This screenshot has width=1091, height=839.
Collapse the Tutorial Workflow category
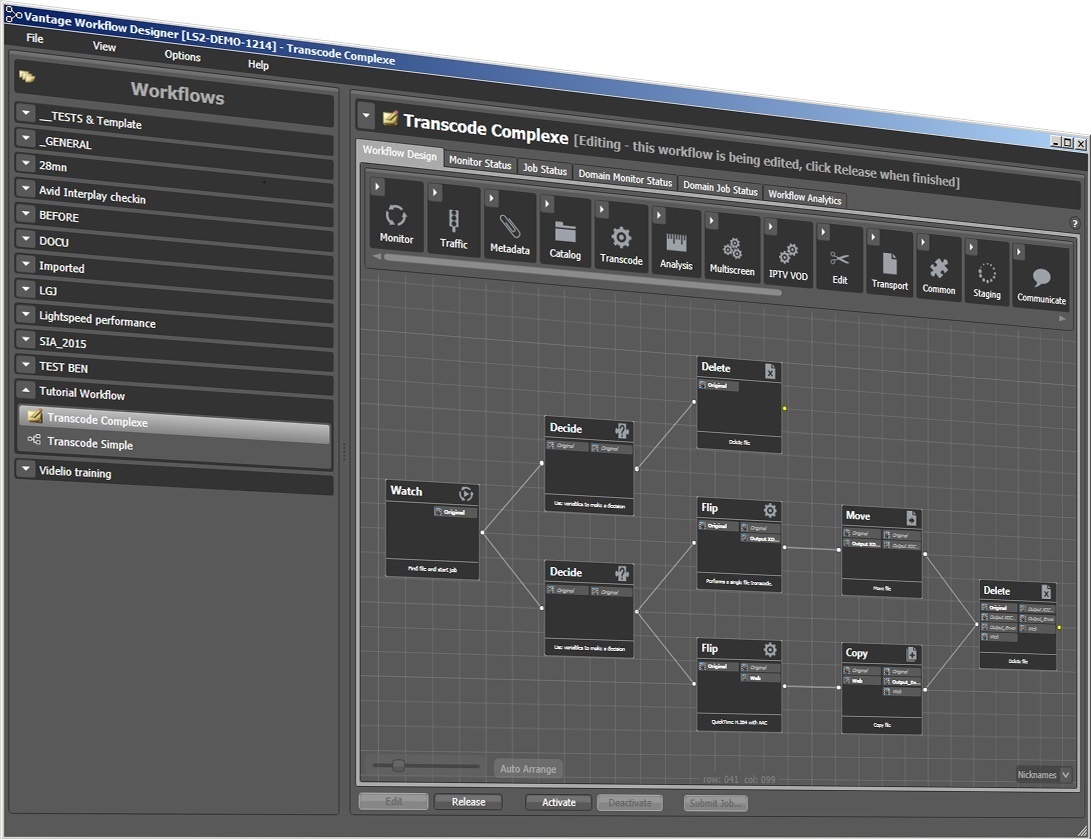coord(26,390)
